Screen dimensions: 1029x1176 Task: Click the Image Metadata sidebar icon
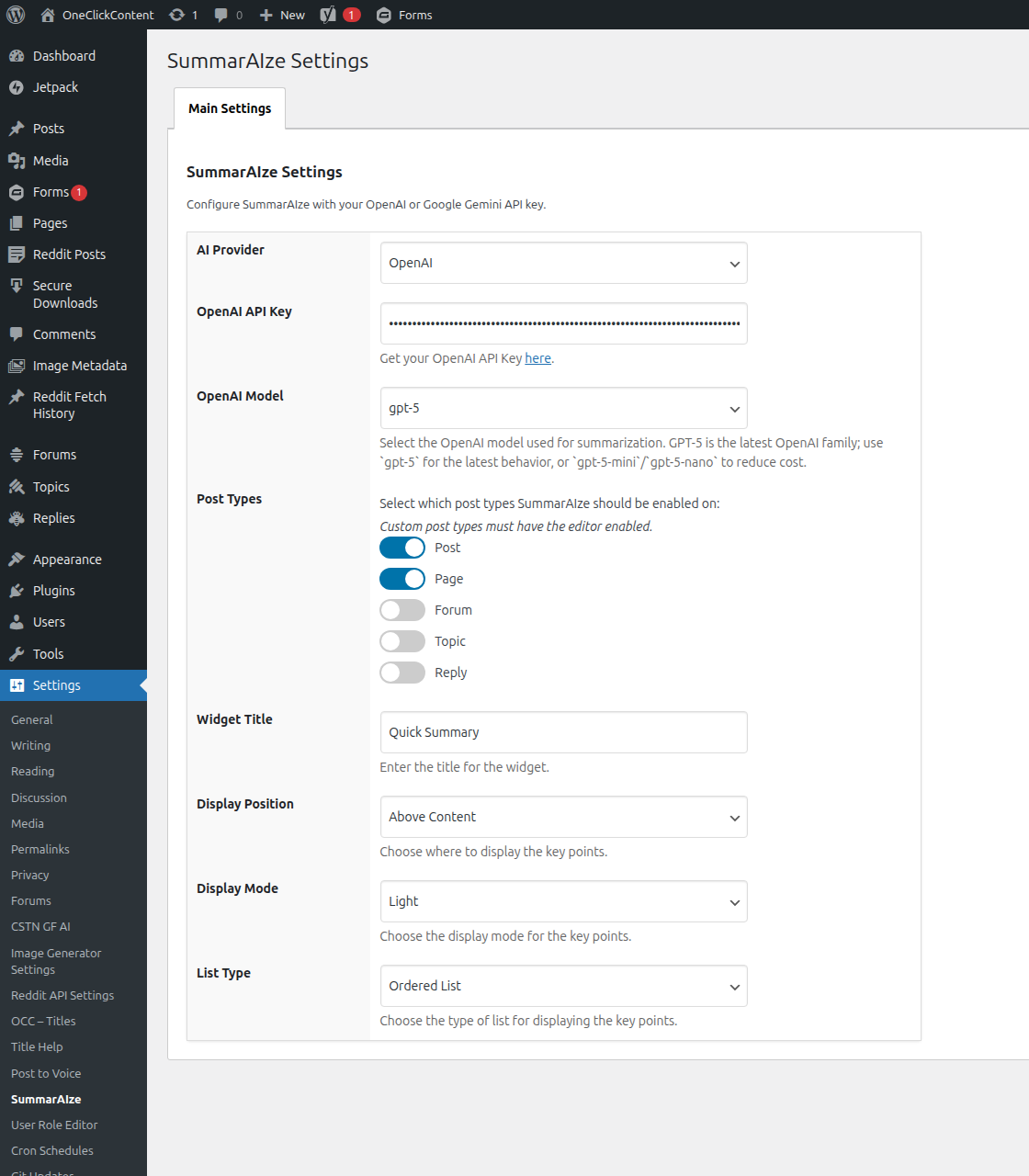pyautogui.click(x=18, y=366)
